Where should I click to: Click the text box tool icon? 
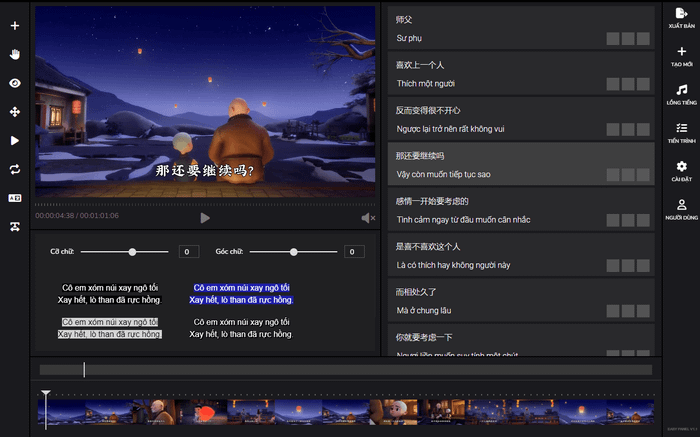(x=15, y=227)
